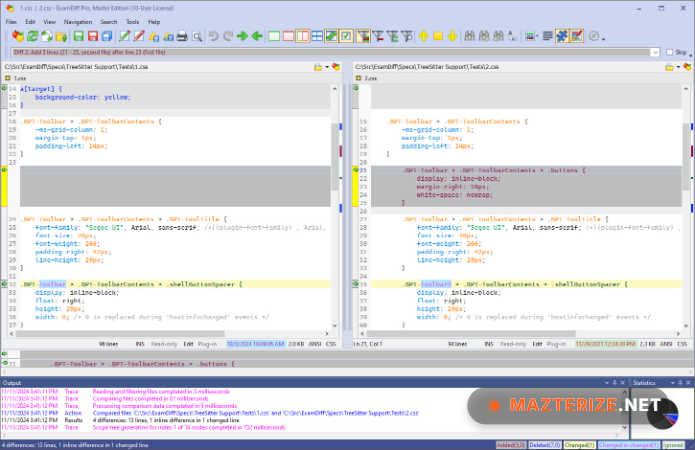Go to next difference yellow down arrow
This screenshot has height=450, width=695.
pos(452,36)
